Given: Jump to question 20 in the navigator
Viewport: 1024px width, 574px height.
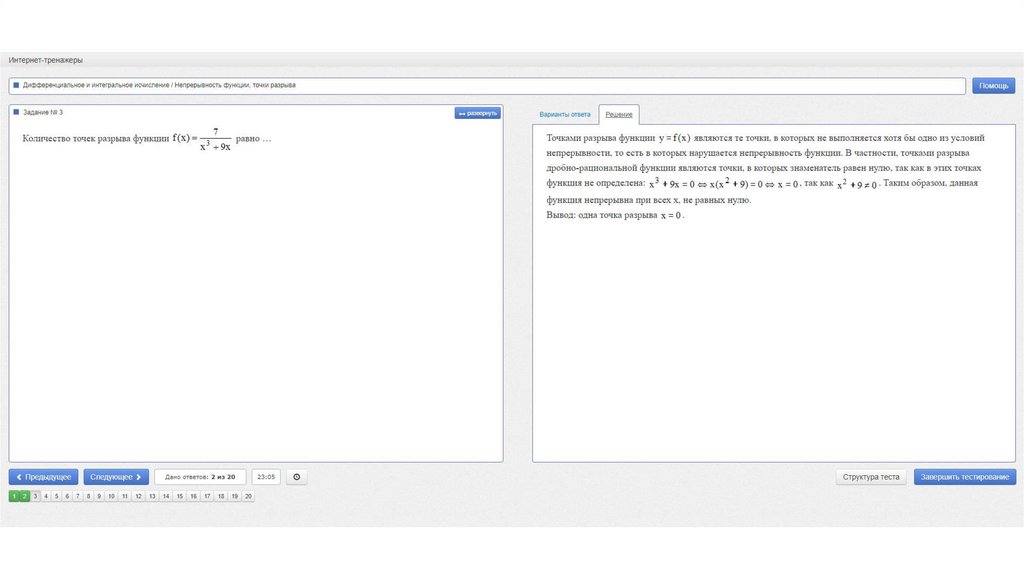Looking at the screenshot, I should point(248,496).
